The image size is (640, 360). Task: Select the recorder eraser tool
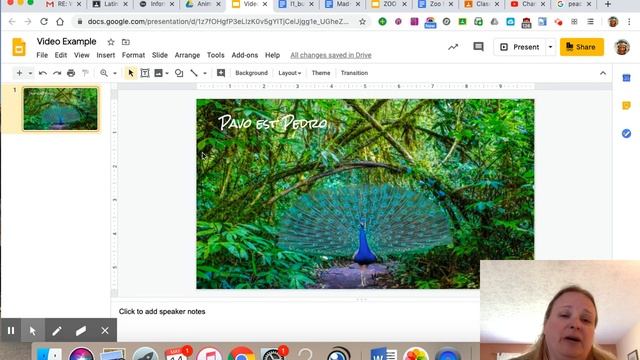(x=81, y=331)
